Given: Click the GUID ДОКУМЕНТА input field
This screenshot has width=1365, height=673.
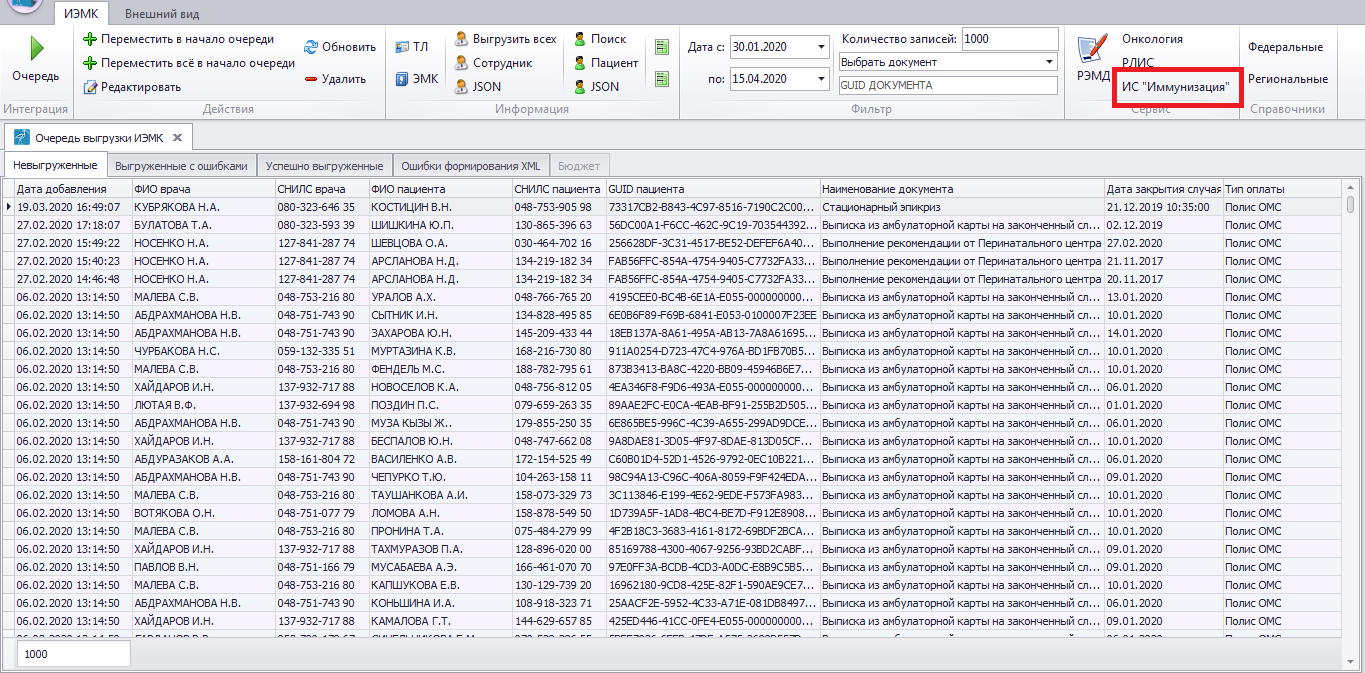Looking at the screenshot, I should (x=946, y=86).
